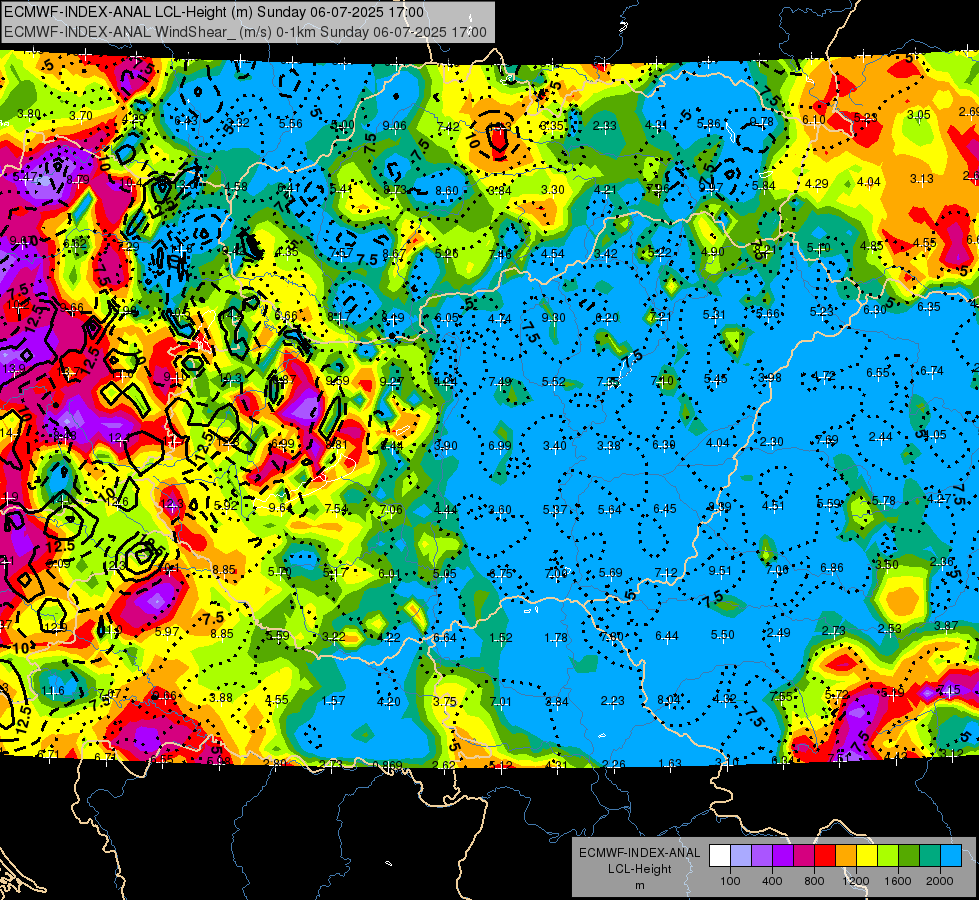Screen dimensions: 979x900
Task: Click the 'ECMWF-INDEX-ANAL' legend title
Action: [639, 853]
